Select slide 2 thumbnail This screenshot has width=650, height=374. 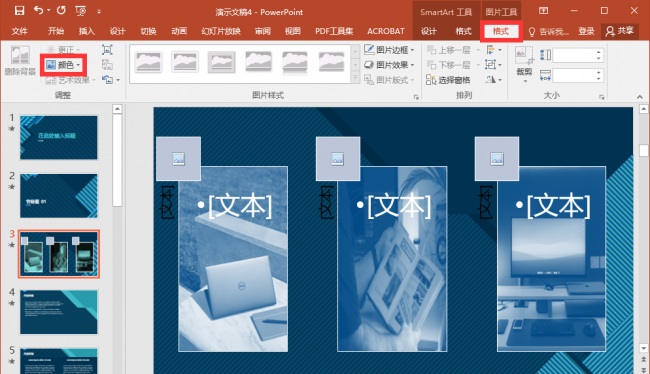click(x=59, y=195)
